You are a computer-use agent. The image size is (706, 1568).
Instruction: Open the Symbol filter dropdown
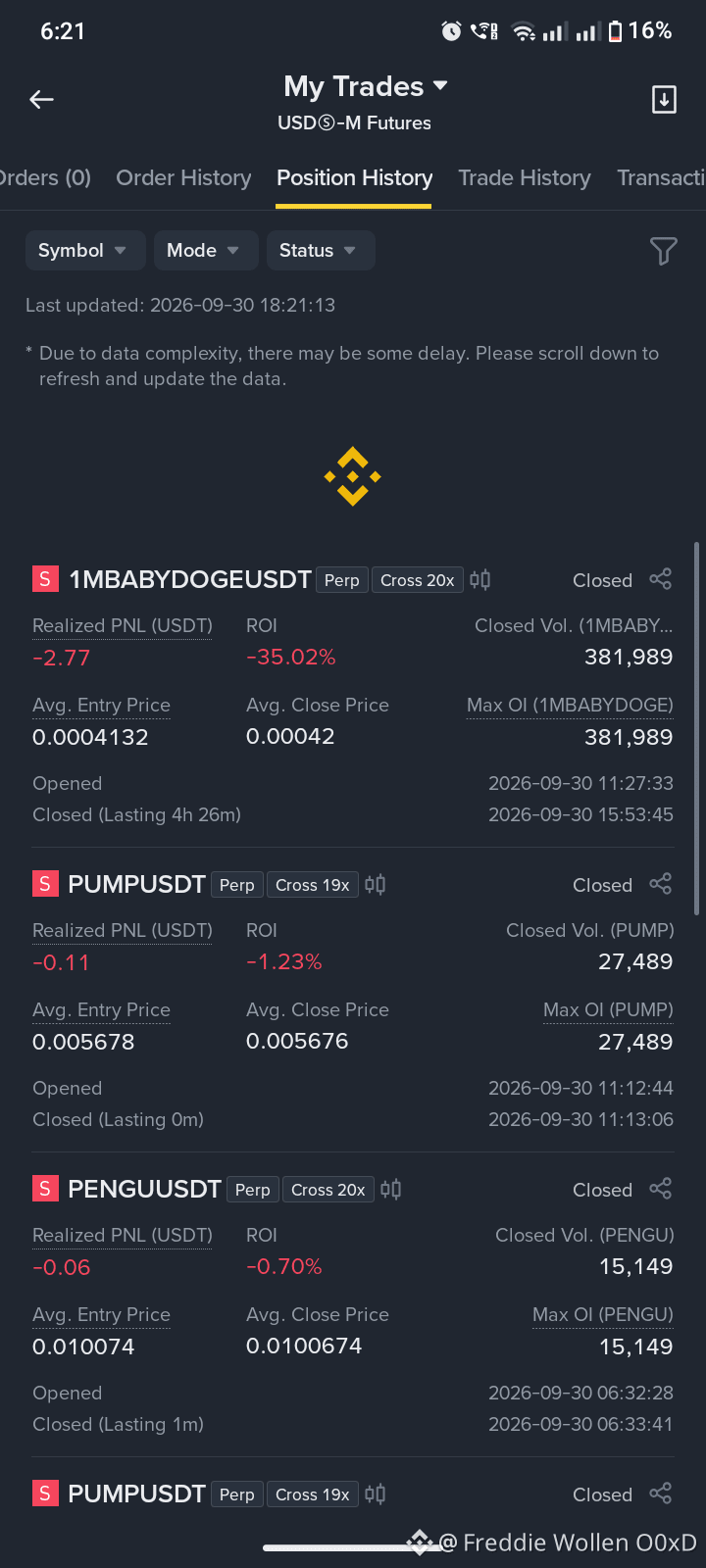85,250
